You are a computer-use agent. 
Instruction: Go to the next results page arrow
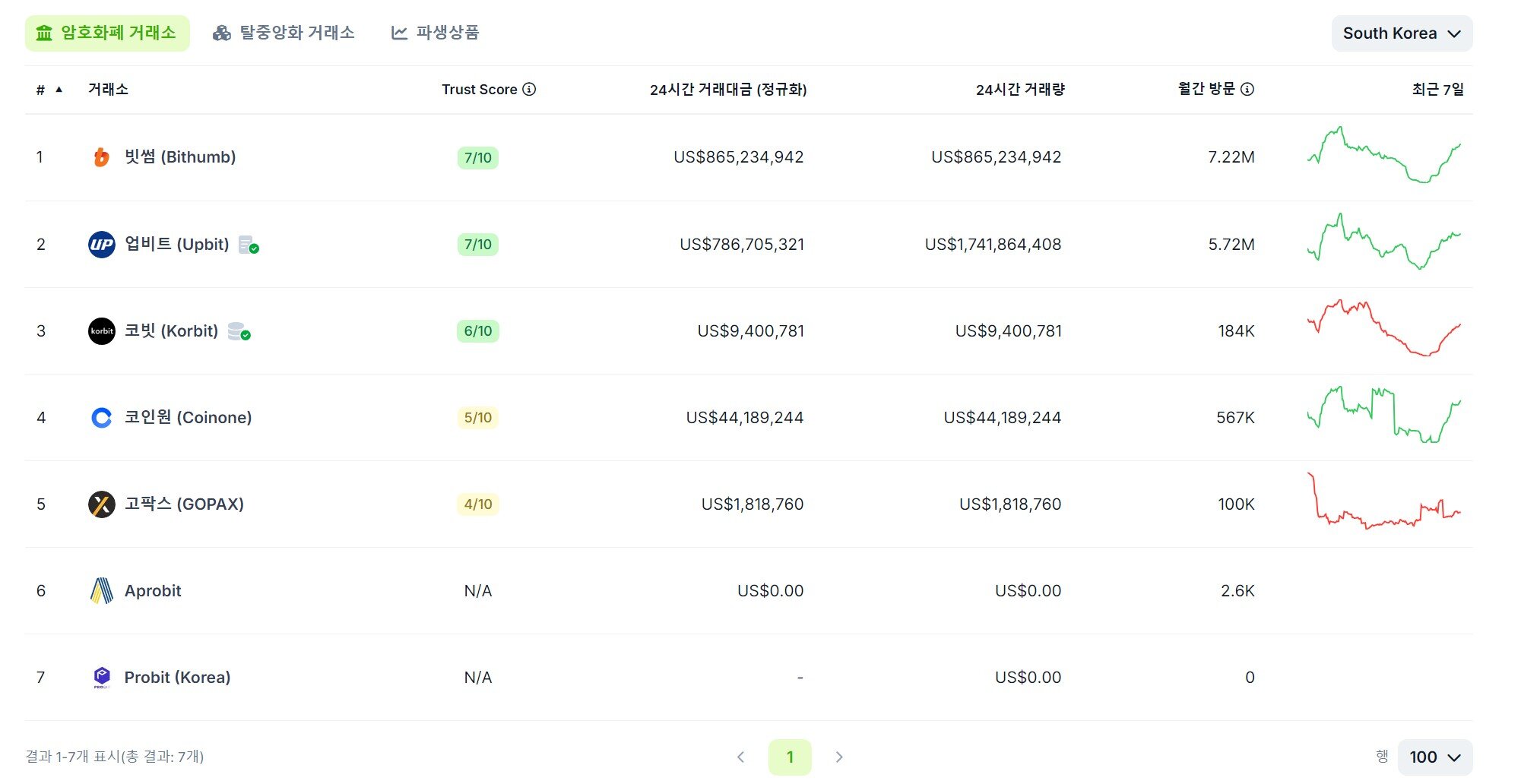click(839, 757)
